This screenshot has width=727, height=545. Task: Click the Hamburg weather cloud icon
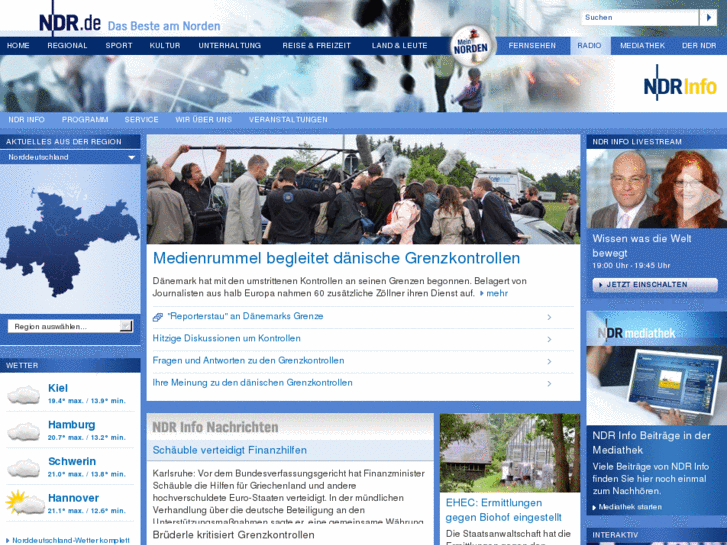(24, 430)
